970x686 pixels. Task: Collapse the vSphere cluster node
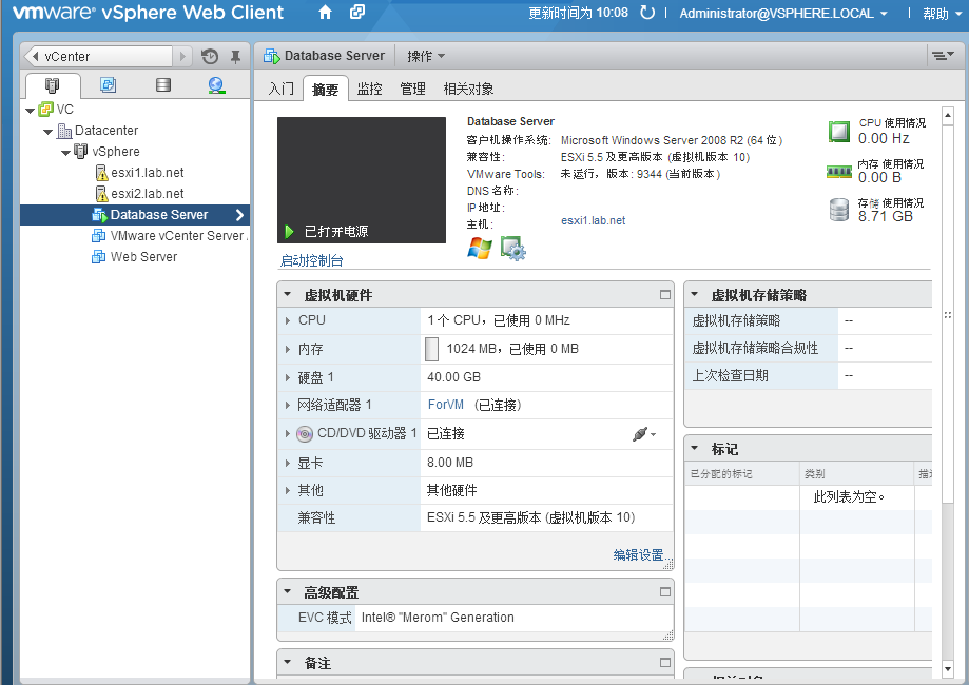pos(66,153)
